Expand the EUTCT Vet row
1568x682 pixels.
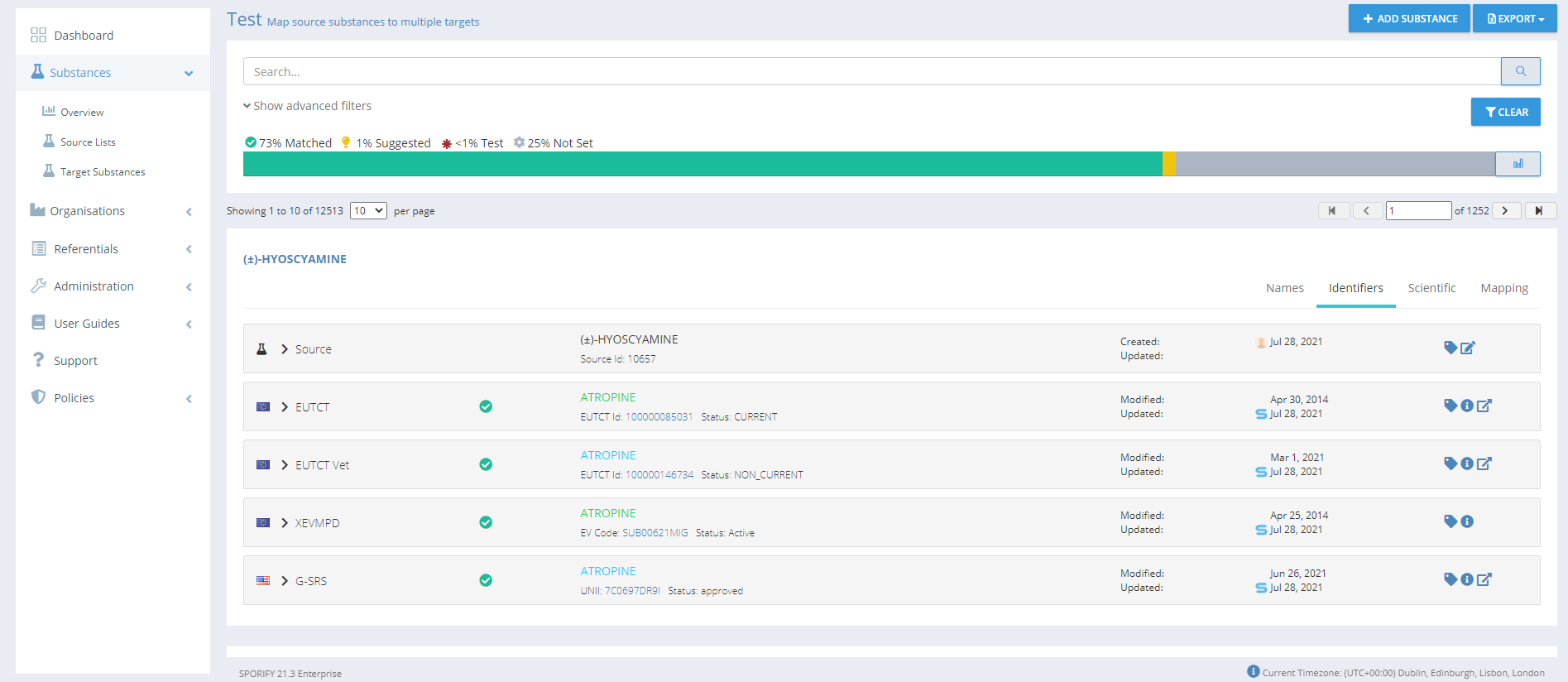[285, 465]
